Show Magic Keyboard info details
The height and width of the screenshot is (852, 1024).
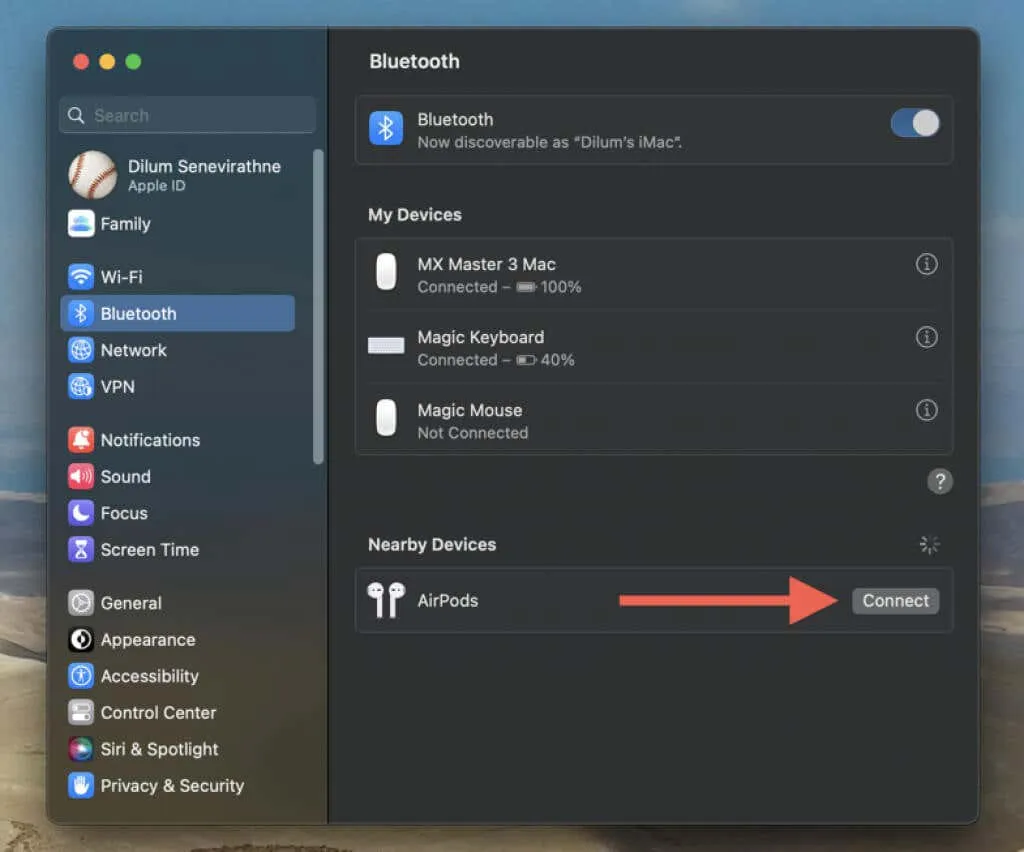pos(927,338)
